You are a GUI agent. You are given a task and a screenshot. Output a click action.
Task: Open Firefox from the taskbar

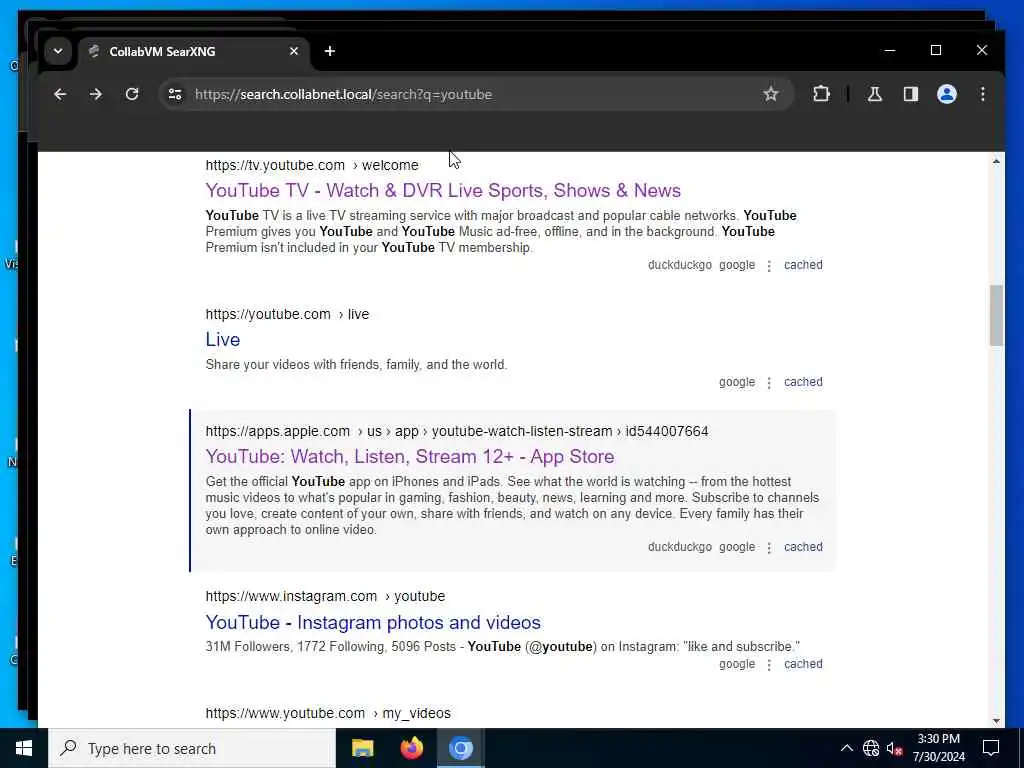(x=411, y=748)
